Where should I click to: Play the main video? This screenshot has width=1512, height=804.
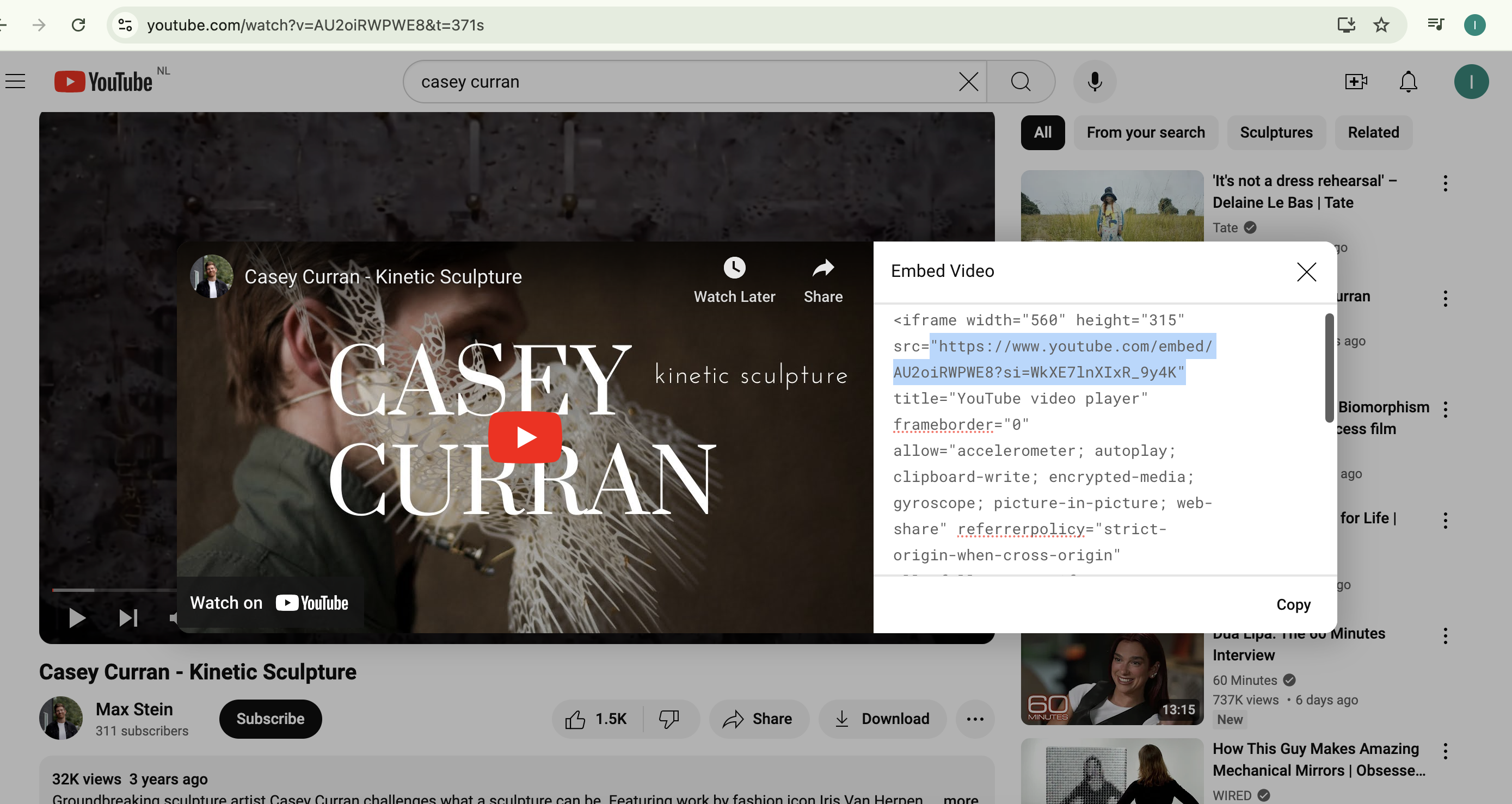77,617
